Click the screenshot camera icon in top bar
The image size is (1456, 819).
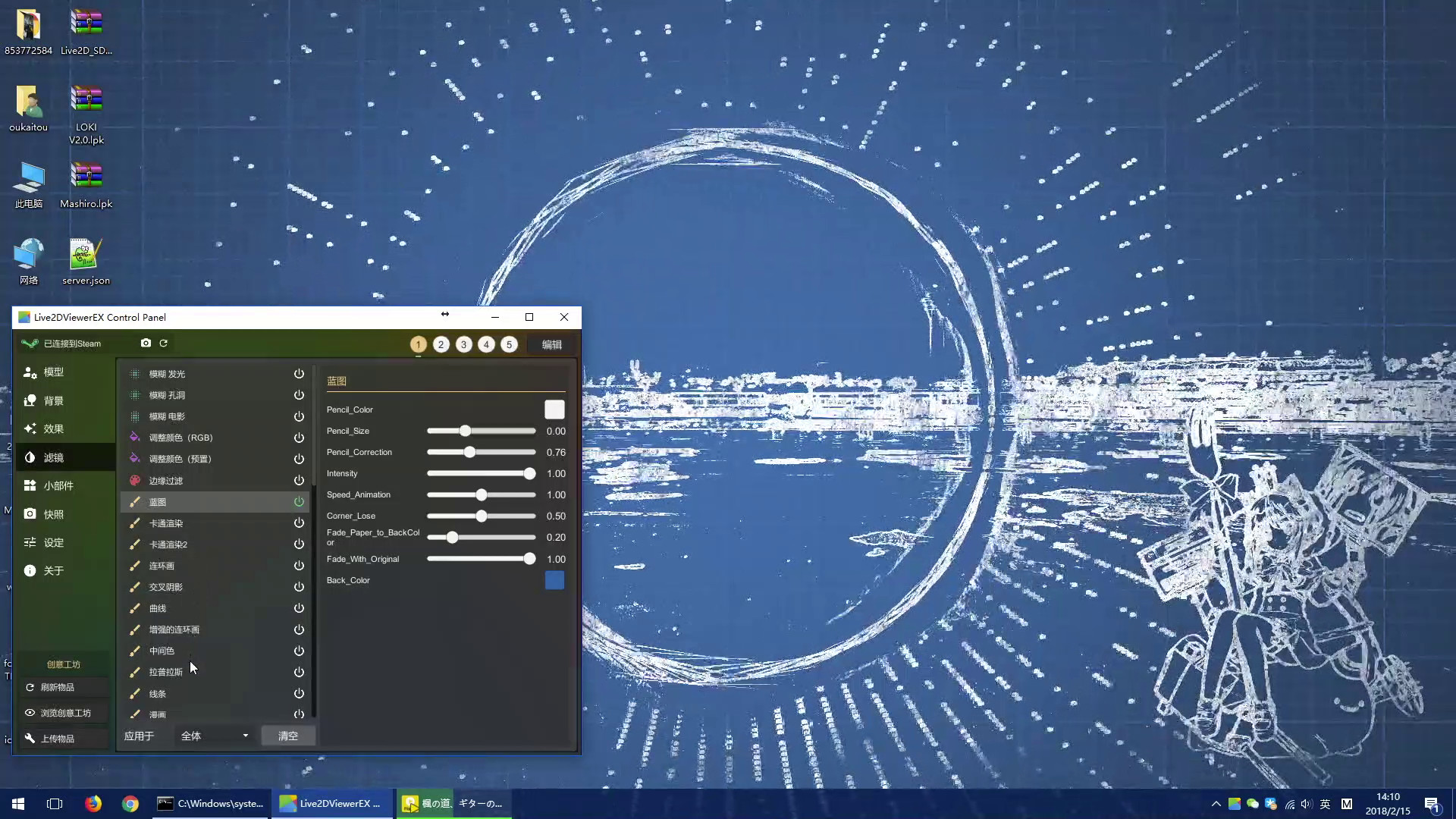(146, 343)
